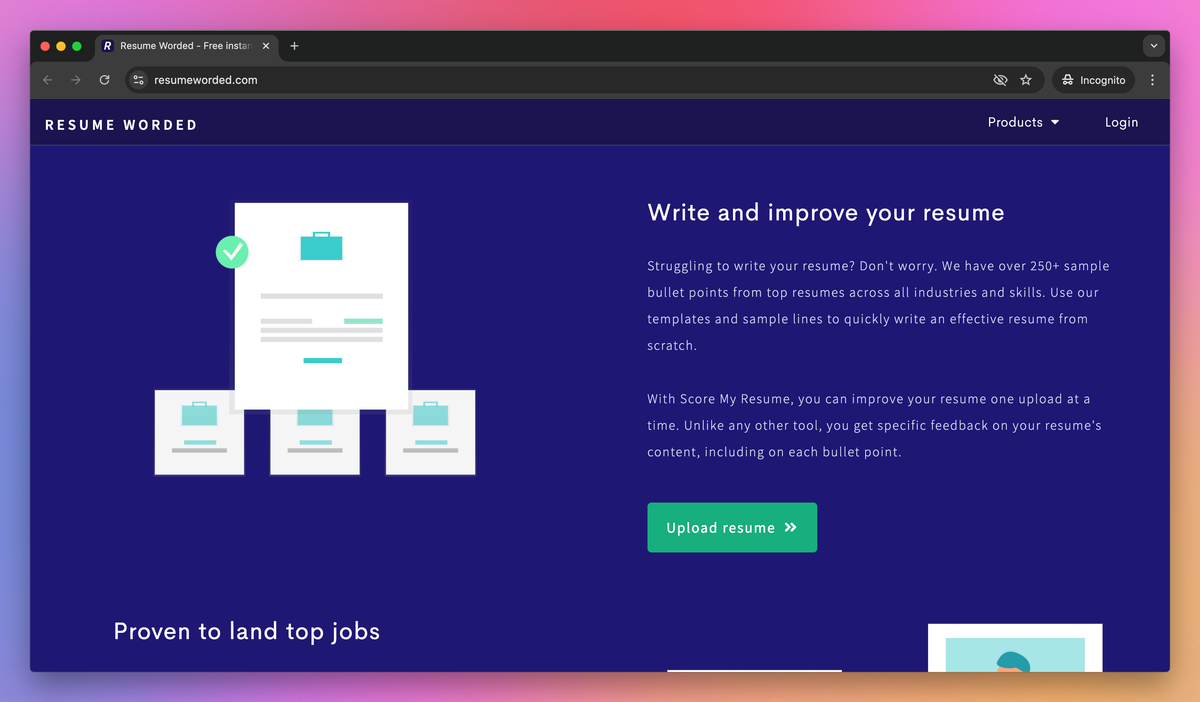Click the leftmost small resume card

199,433
